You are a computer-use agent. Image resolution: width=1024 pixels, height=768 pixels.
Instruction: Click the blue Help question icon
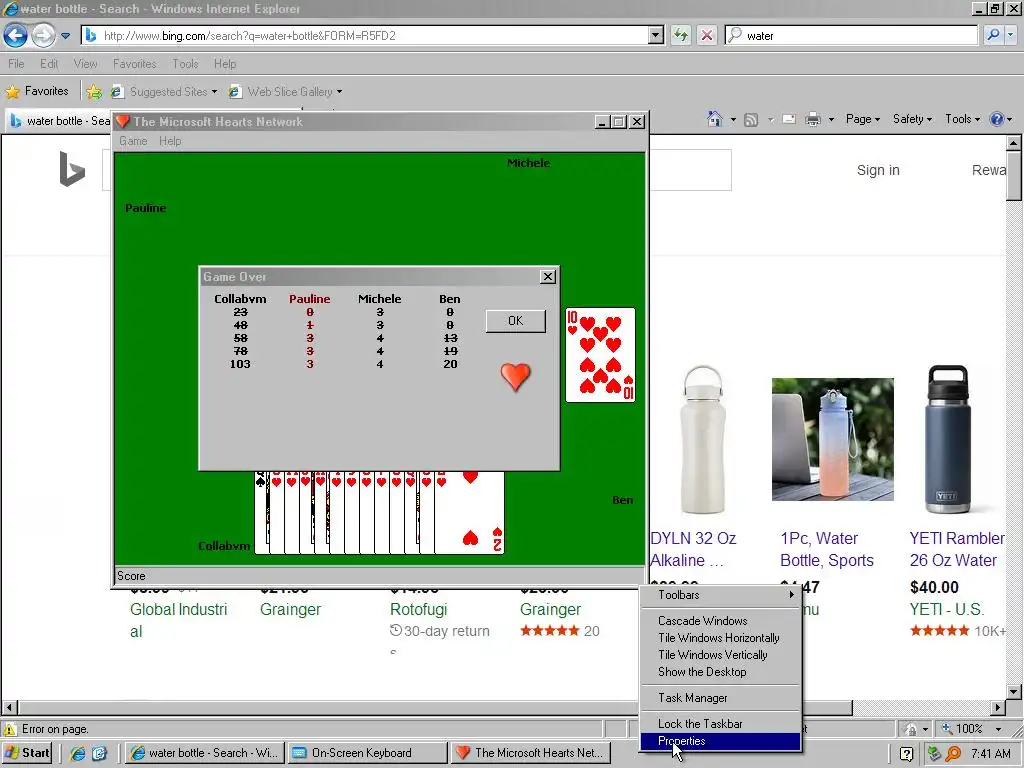click(x=997, y=119)
